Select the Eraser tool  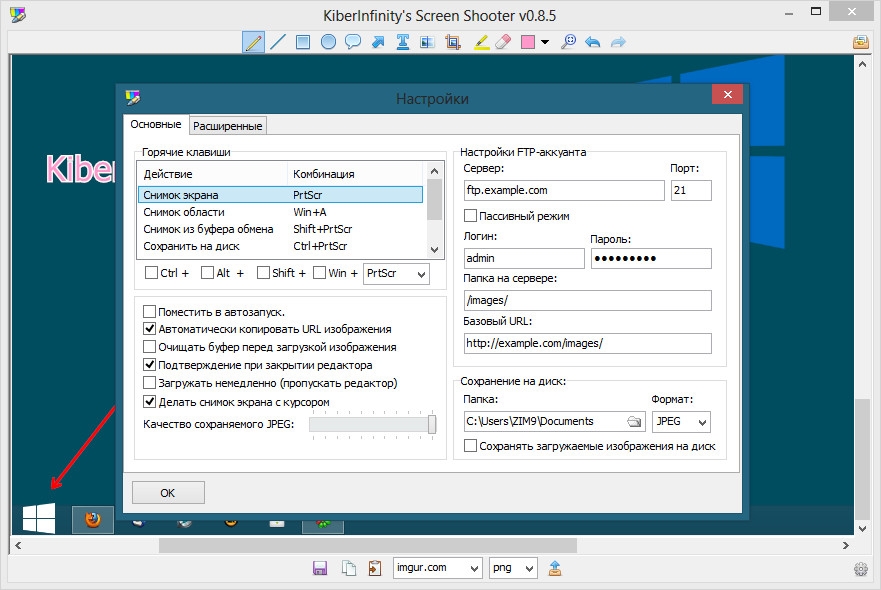pyautogui.click(x=503, y=42)
